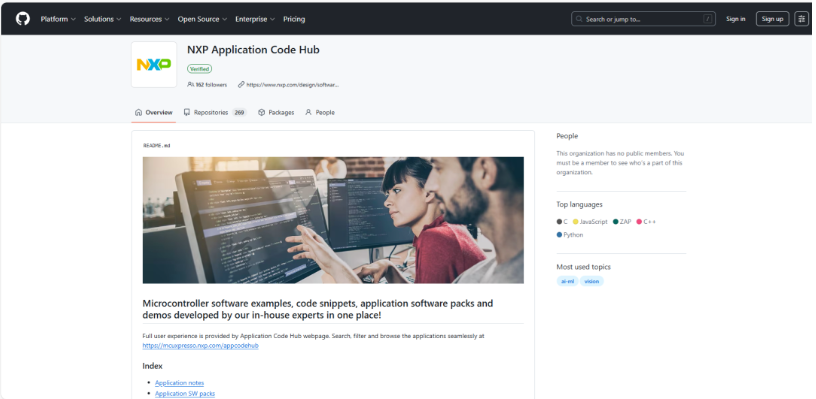
Task: Click Sign in link
Action: click(x=735, y=19)
